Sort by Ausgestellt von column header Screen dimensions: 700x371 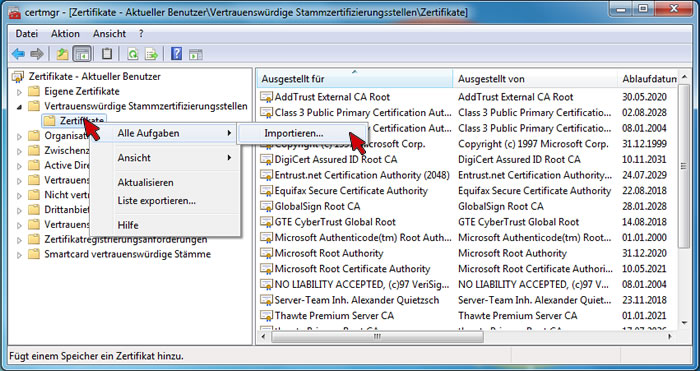[535, 79]
